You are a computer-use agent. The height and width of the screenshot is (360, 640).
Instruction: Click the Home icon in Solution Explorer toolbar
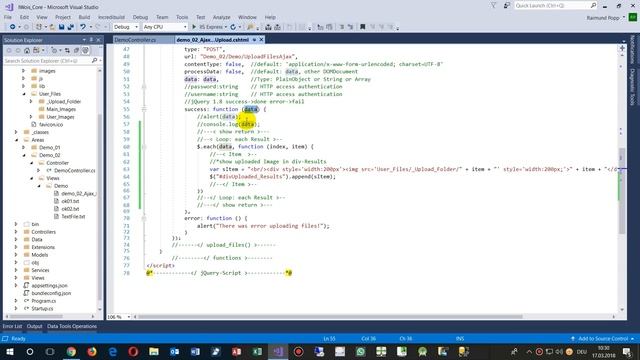click(x=27, y=50)
